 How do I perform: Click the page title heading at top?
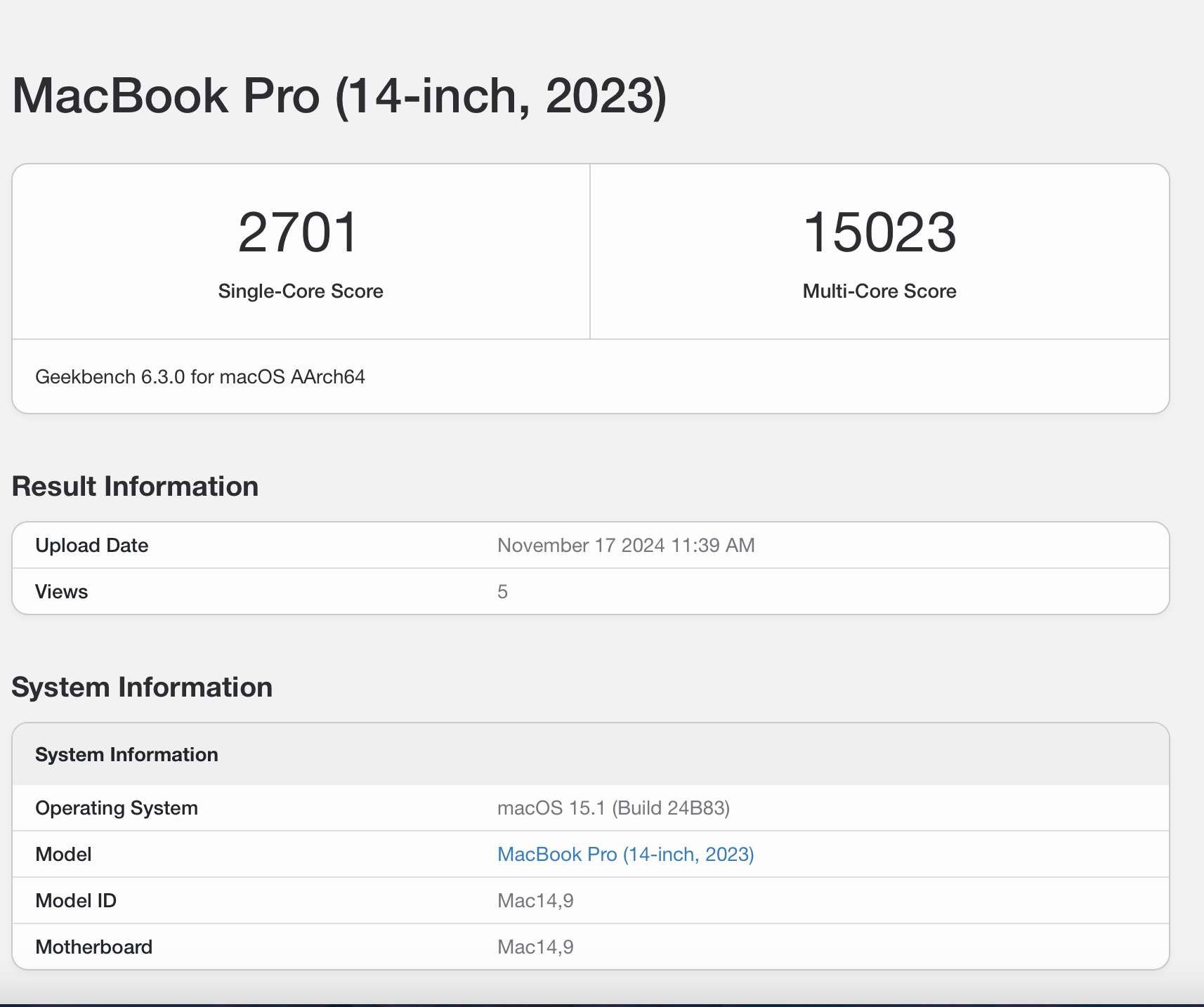(339, 96)
